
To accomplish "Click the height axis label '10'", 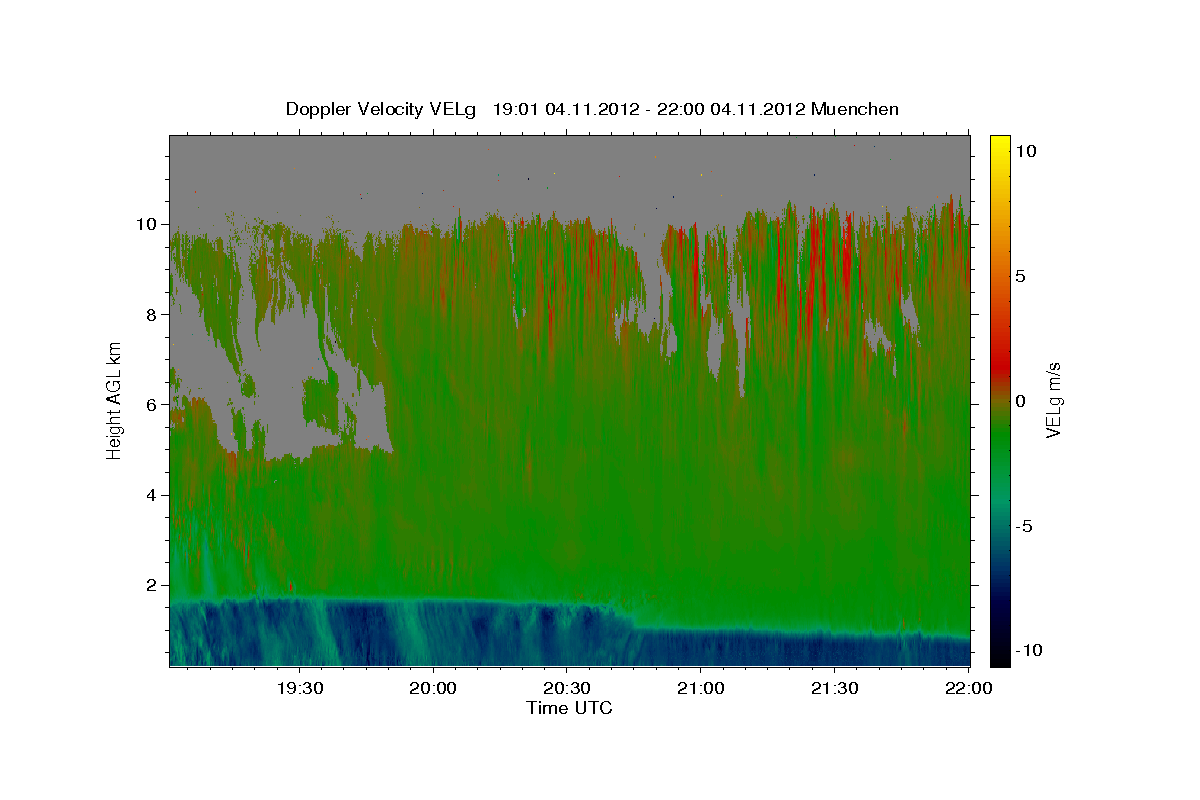I will coord(147,224).
